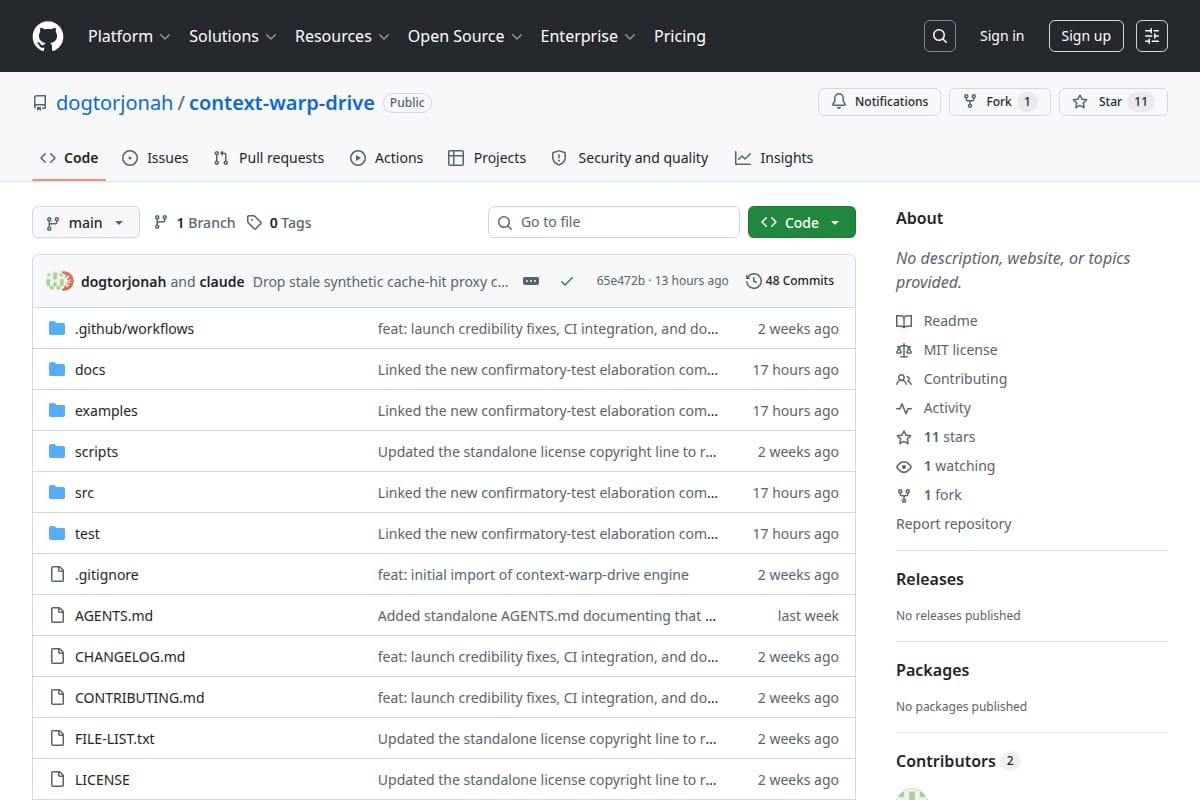The height and width of the screenshot is (800, 1200).
Task: Click AGENTS.md commit message 'Added standalone AGENTS.md'
Action: (x=547, y=616)
